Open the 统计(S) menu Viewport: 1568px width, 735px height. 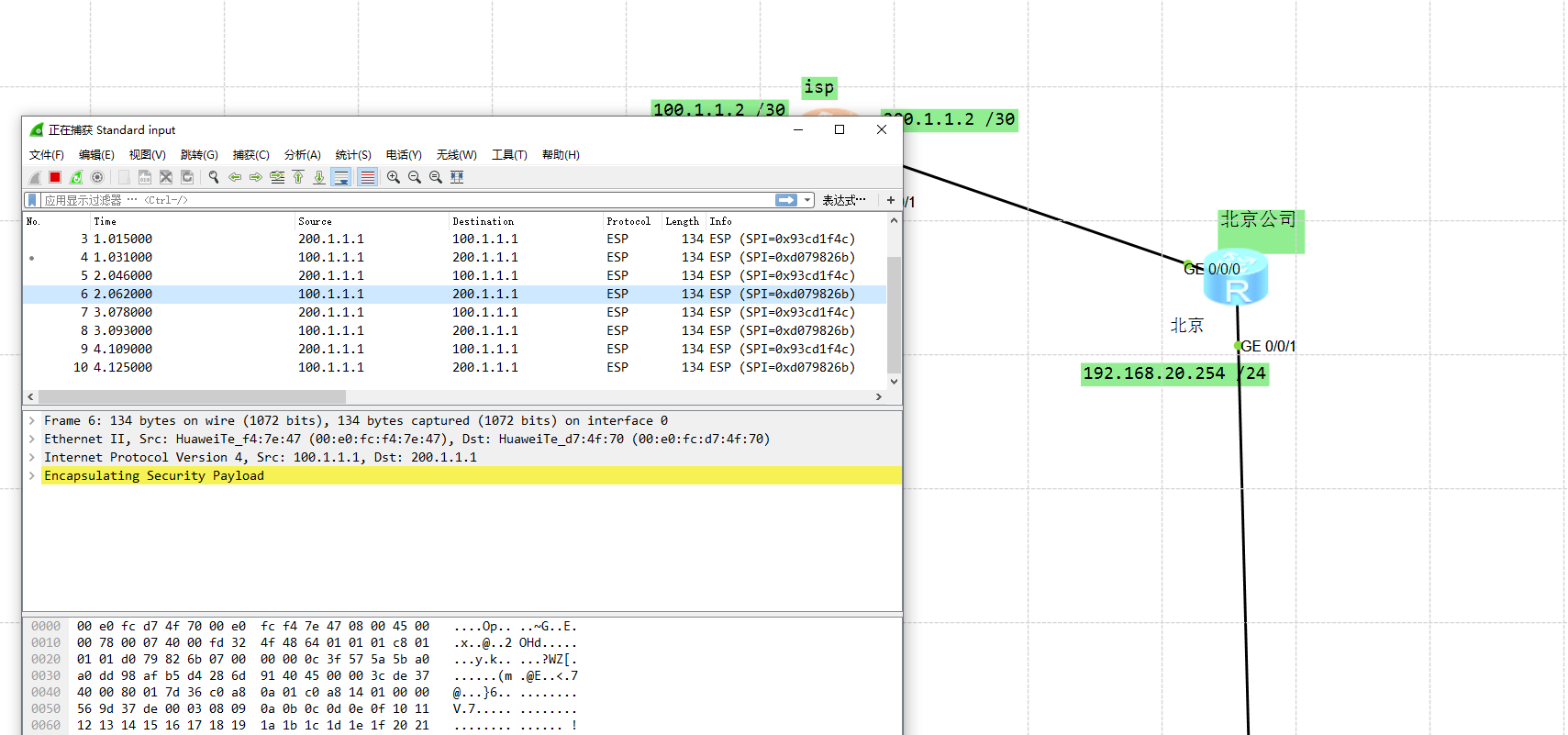tap(353, 155)
